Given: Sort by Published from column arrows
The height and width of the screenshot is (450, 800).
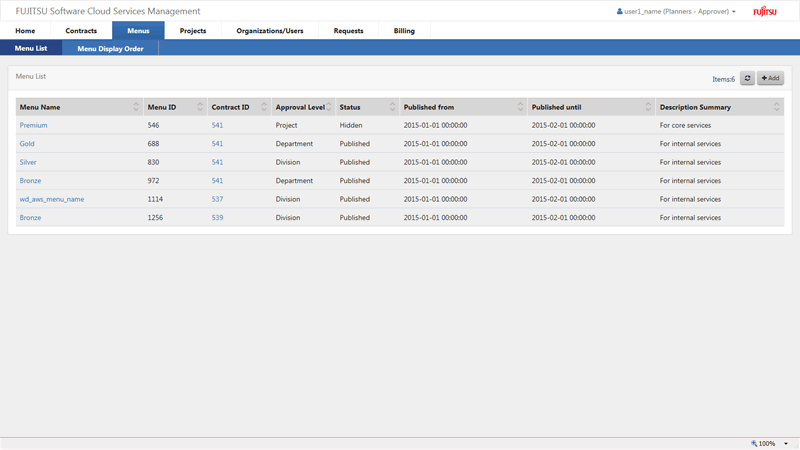Looking at the screenshot, I should click(x=520, y=107).
